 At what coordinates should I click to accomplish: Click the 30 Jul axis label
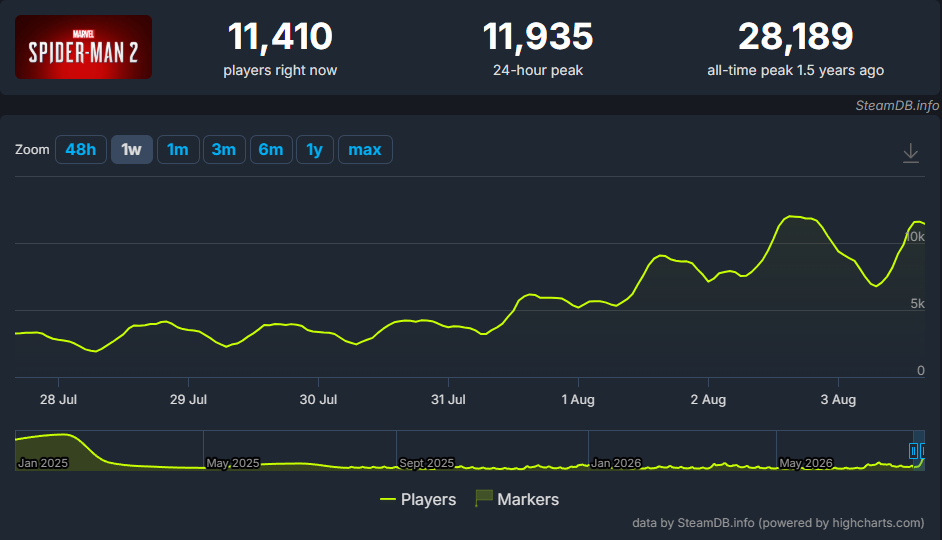pos(318,399)
